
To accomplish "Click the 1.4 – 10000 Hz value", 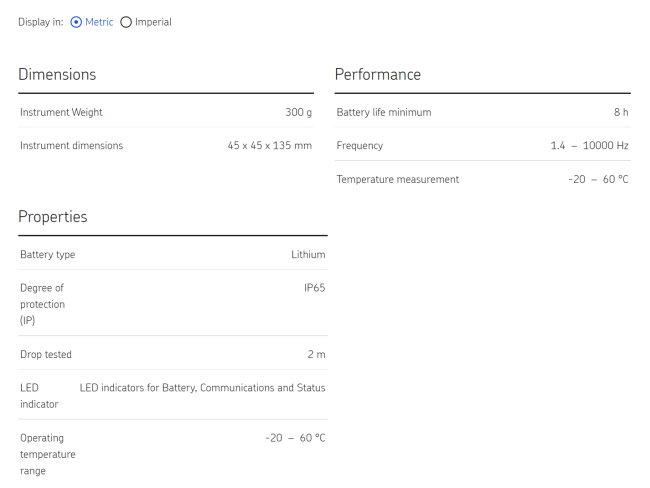I will (589, 146).
